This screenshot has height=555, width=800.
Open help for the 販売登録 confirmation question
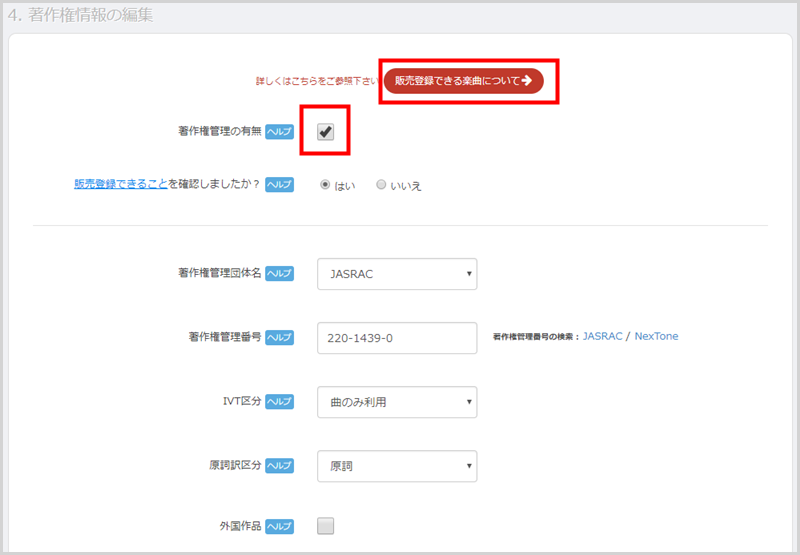pos(279,184)
